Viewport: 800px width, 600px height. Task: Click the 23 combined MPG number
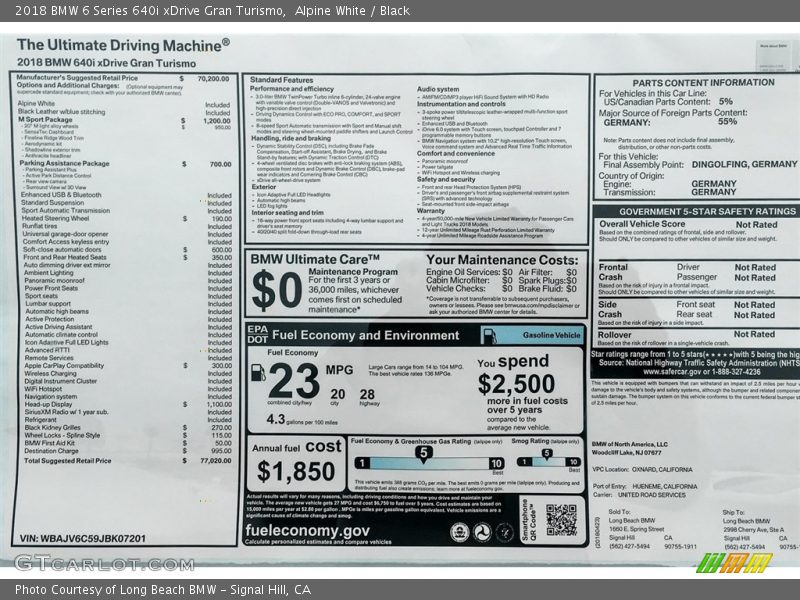pyautogui.click(x=293, y=381)
